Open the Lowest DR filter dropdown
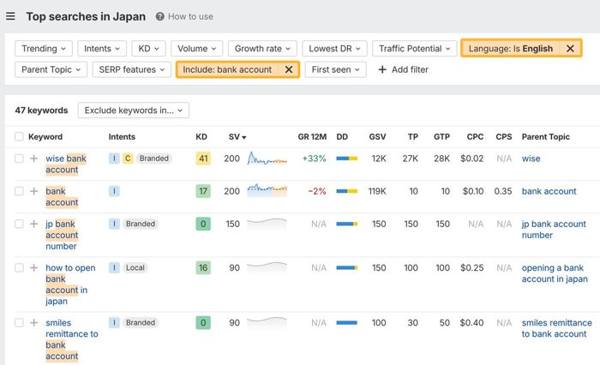Screen dimensions: 600x365 pyautogui.click(x=334, y=49)
